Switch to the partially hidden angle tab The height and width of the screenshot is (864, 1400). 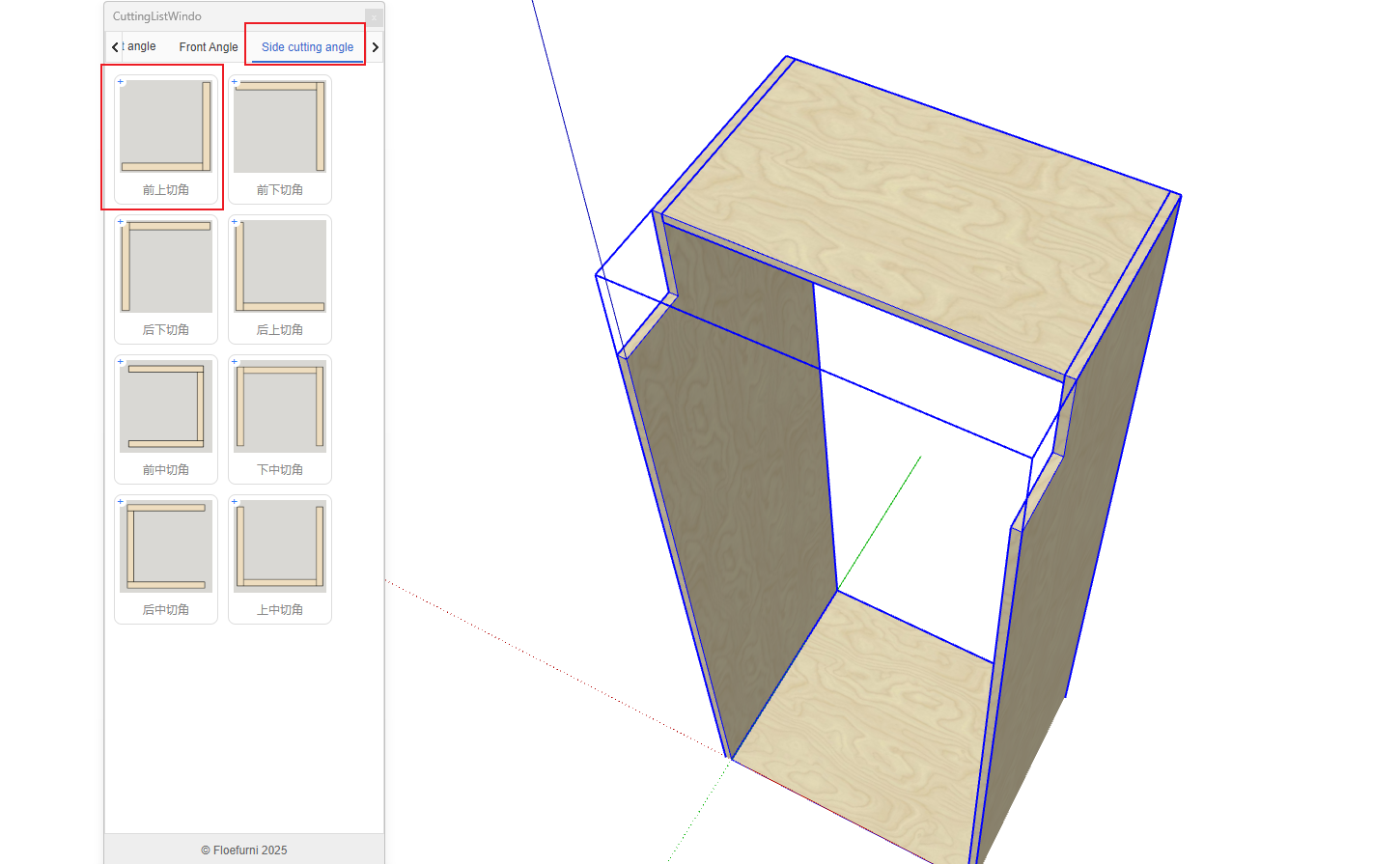coord(140,46)
